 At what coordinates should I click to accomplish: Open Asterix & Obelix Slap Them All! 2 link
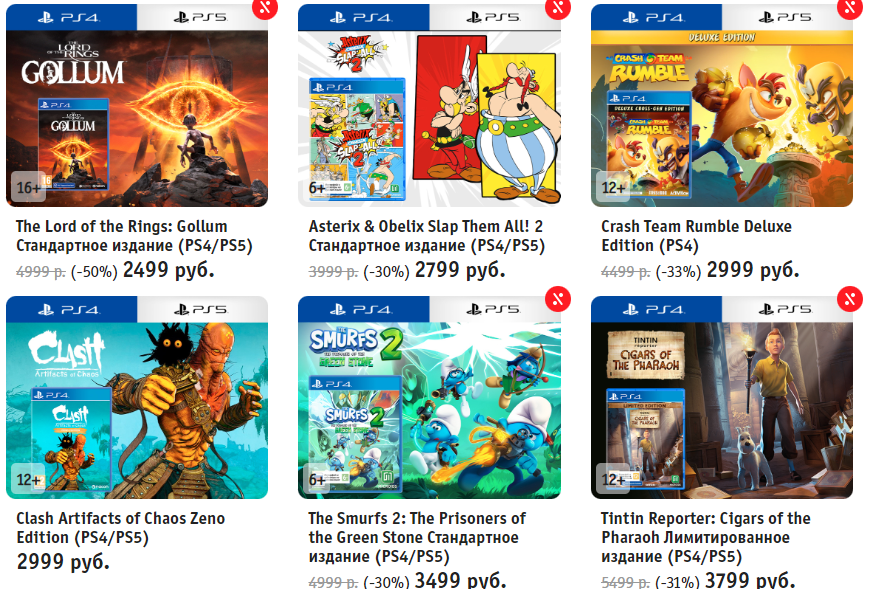(427, 236)
